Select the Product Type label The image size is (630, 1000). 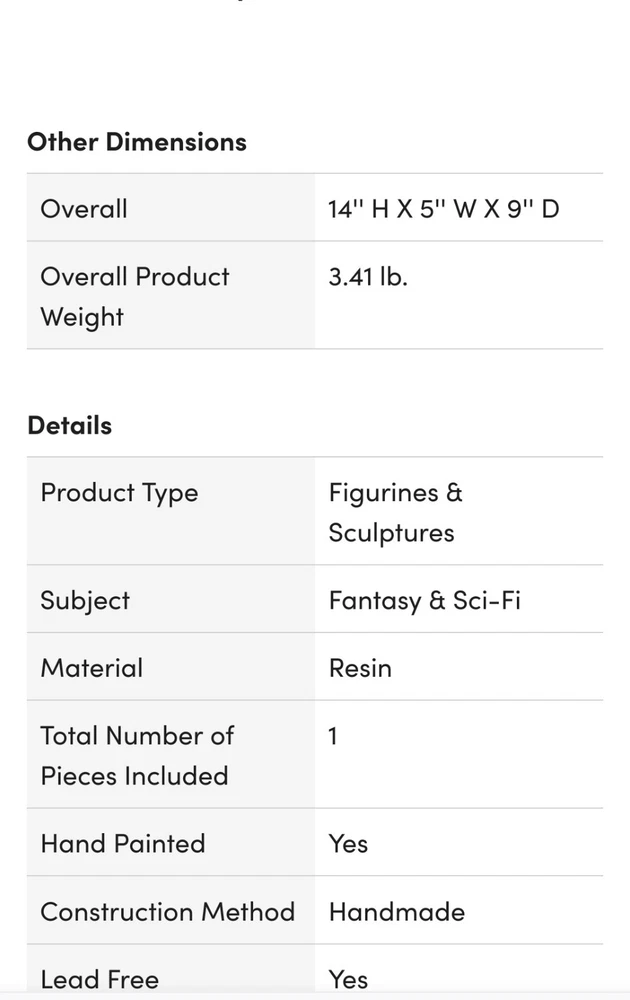[x=119, y=493]
